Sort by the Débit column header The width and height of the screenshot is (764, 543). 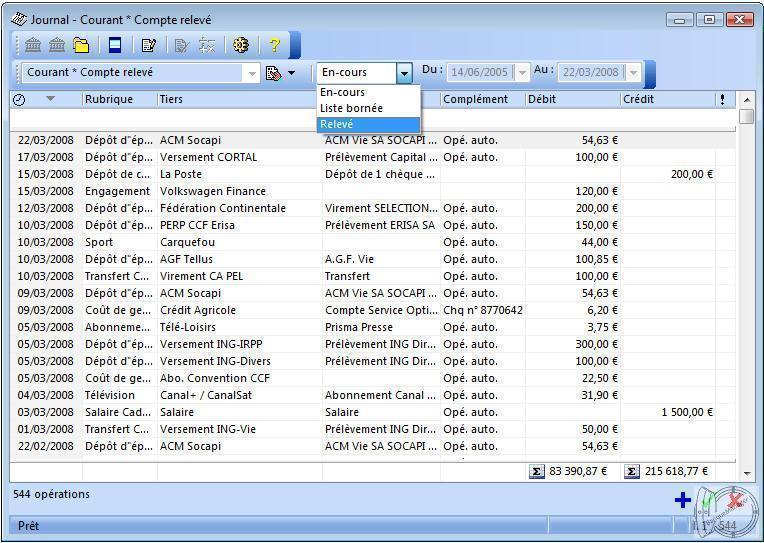pyautogui.click(x=570, y=99)
